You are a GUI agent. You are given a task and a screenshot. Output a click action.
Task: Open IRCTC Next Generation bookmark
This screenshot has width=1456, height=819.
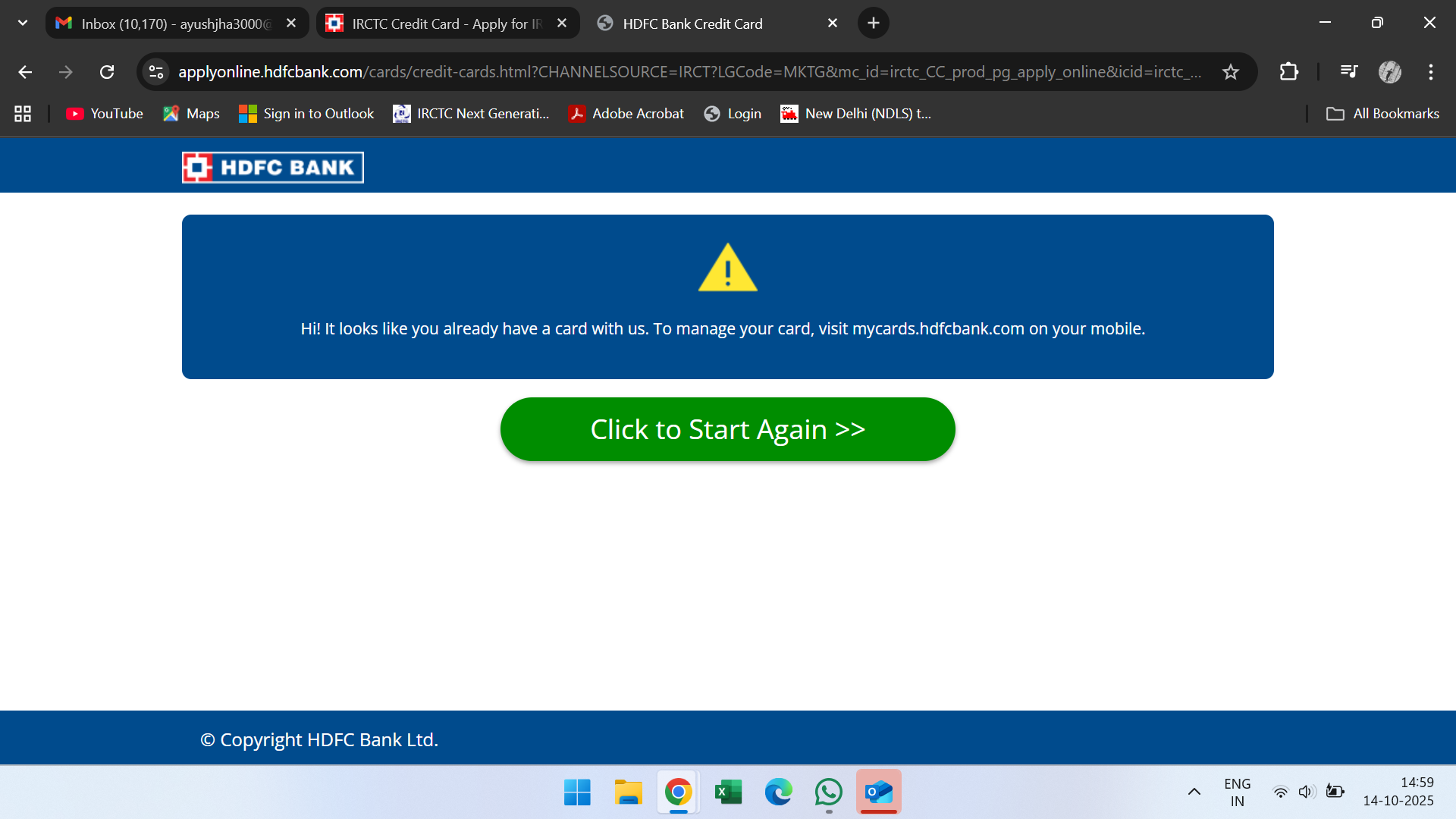pyautogui.click(x=471, y=114)
